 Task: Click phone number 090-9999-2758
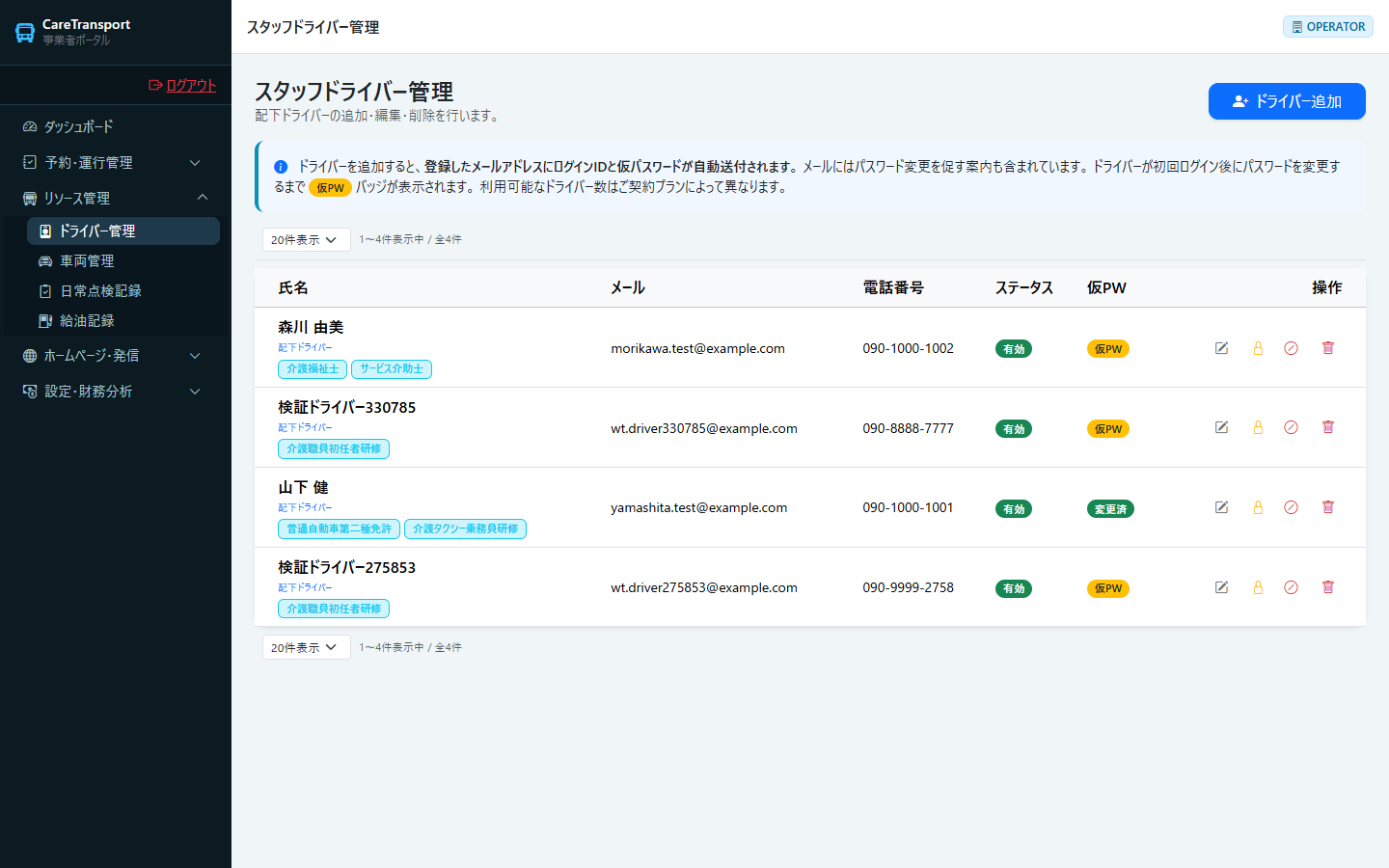[908, 587]
